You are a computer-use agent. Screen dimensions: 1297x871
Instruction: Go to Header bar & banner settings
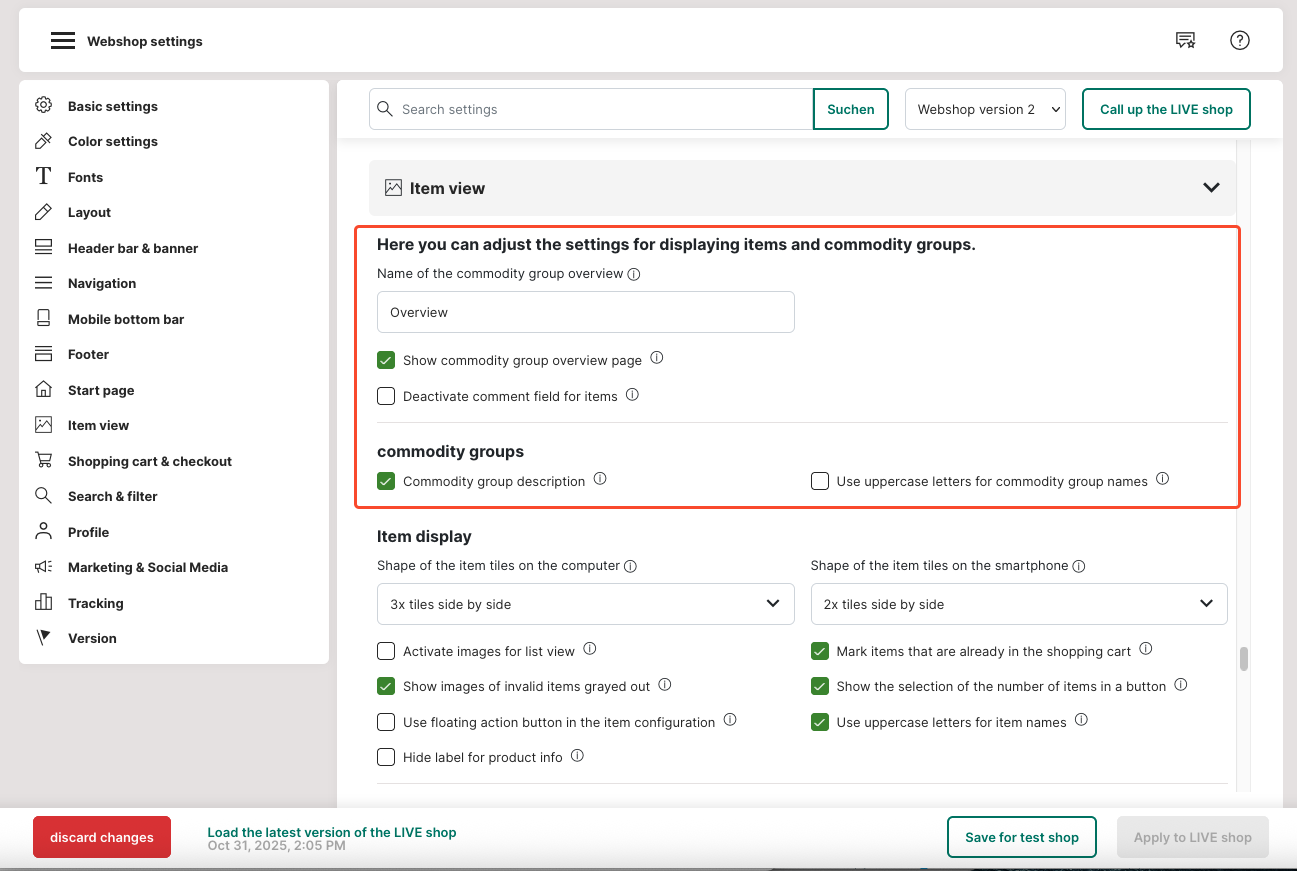133,248
